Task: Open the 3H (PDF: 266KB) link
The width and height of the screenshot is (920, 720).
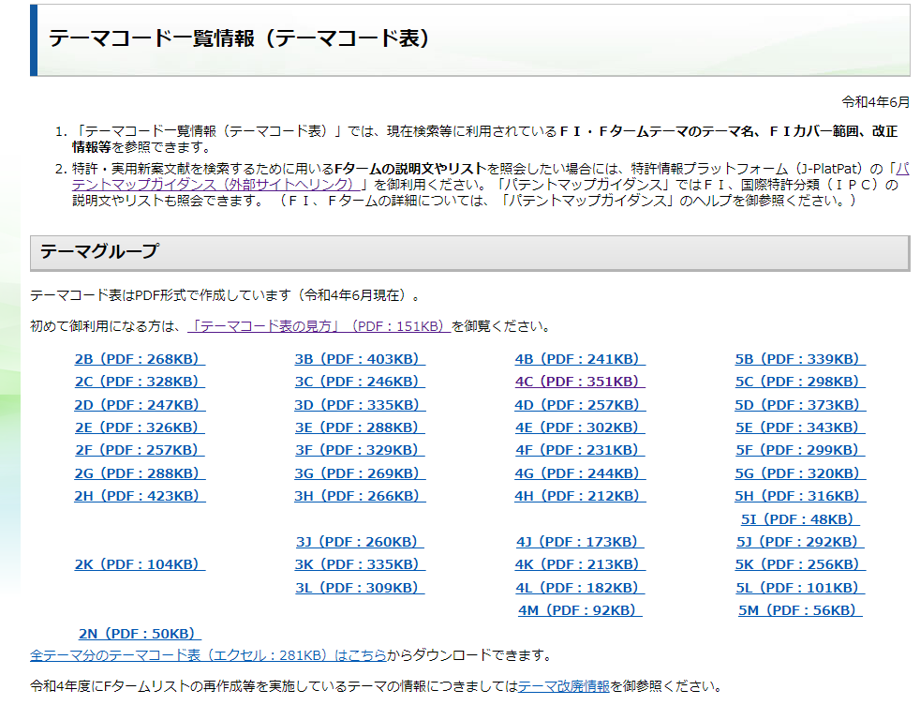Action: pyautogui.click(x=360, y=496)
